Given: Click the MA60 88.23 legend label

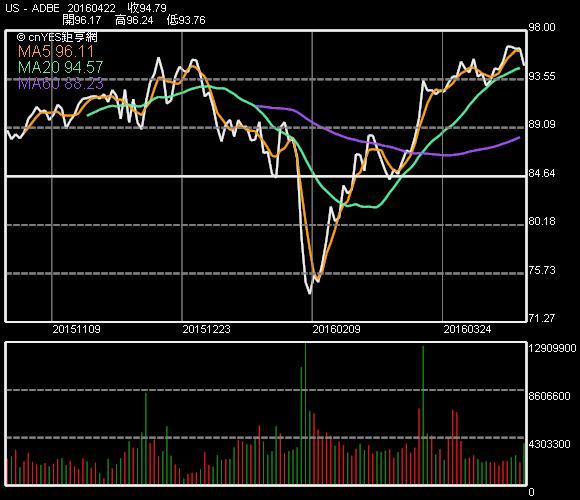Looking at the screenshot, I should click(61, 84).
